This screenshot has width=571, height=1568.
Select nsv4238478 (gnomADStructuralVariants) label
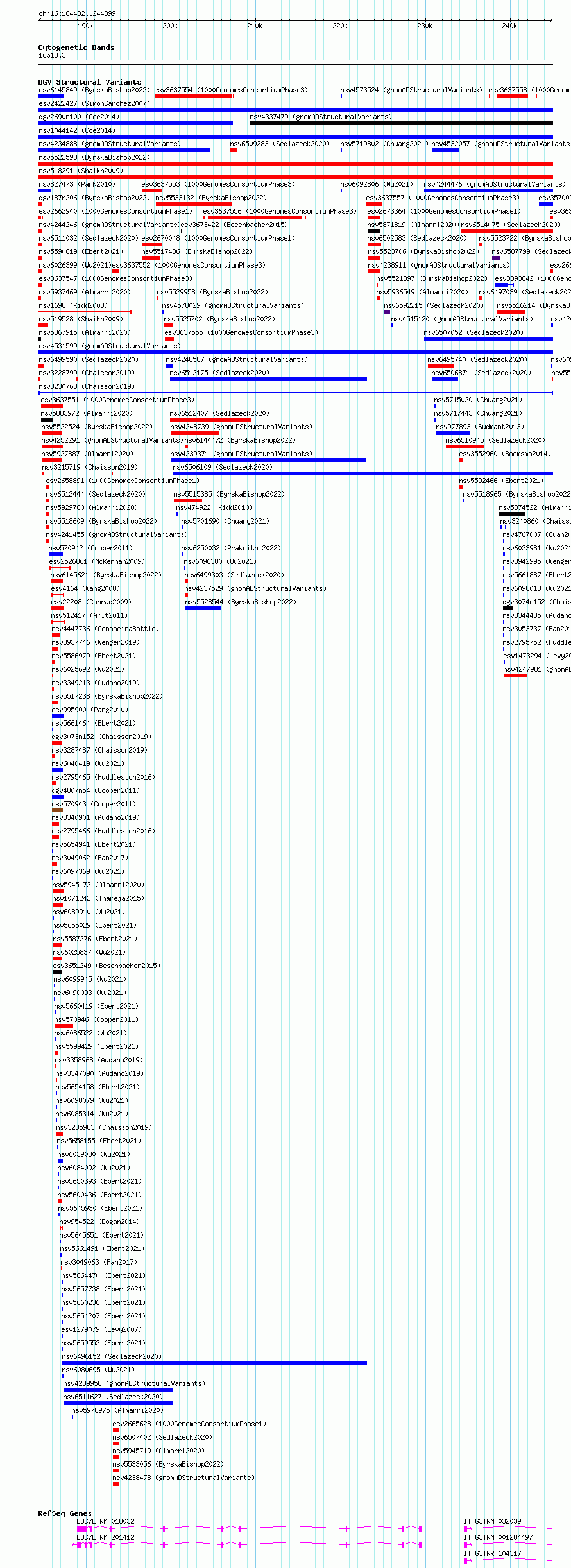(184, 1478)
